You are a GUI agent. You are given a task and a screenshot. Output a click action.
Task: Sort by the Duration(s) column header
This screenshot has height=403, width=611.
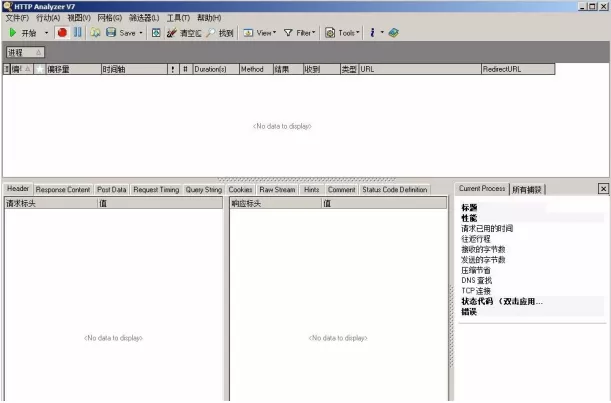(x=216, y=69)
